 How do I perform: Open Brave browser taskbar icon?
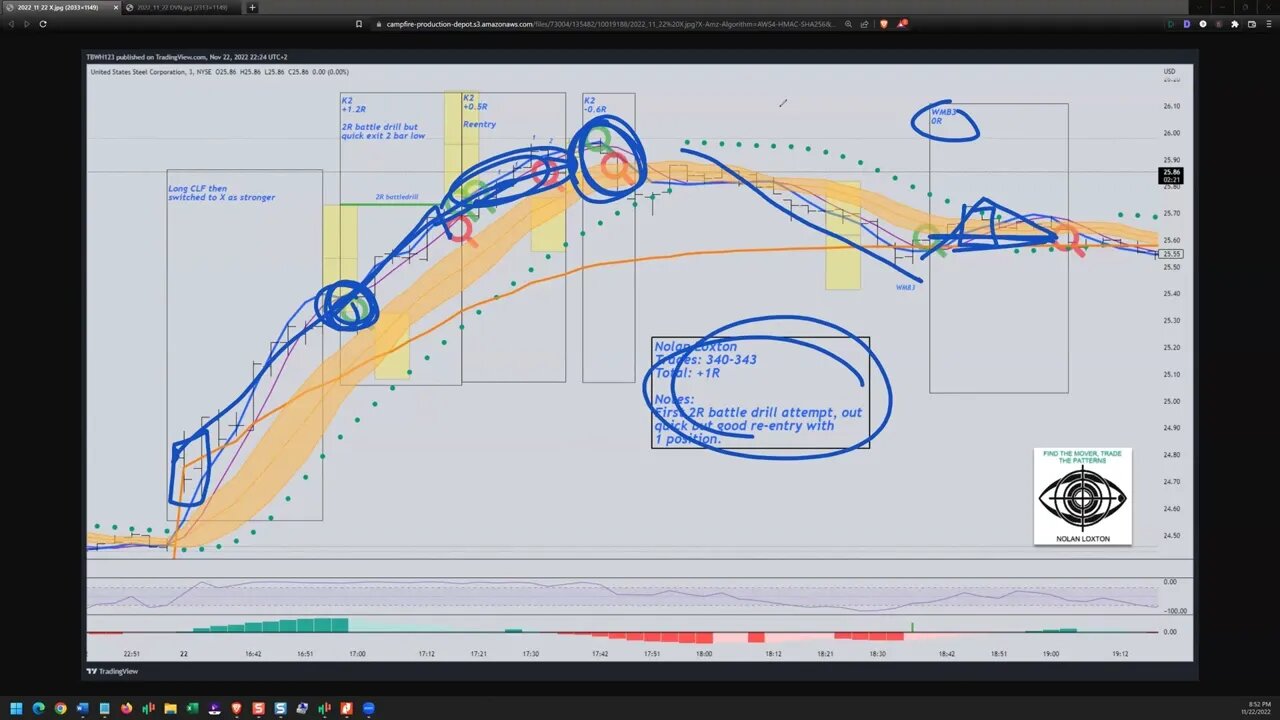(x=236, y=708)
